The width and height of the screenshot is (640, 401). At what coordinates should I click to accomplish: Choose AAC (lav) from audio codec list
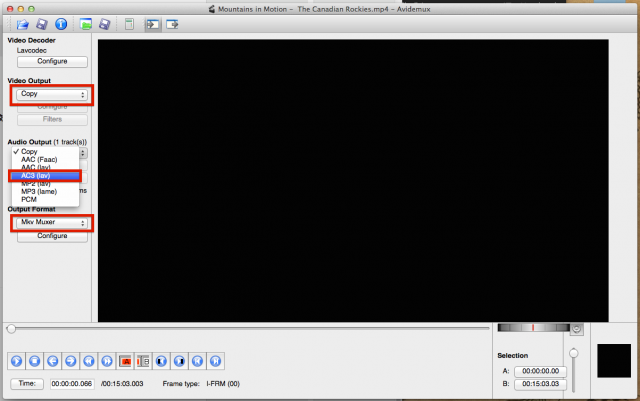(45, 167)
